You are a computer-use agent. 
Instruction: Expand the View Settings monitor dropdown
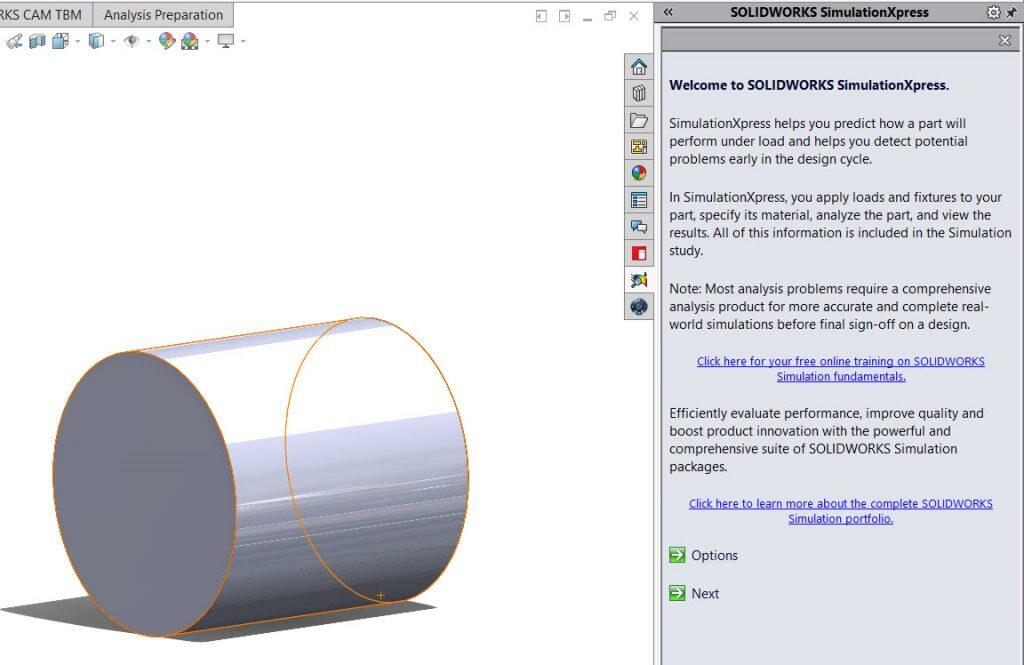click(x=242, y=42)
